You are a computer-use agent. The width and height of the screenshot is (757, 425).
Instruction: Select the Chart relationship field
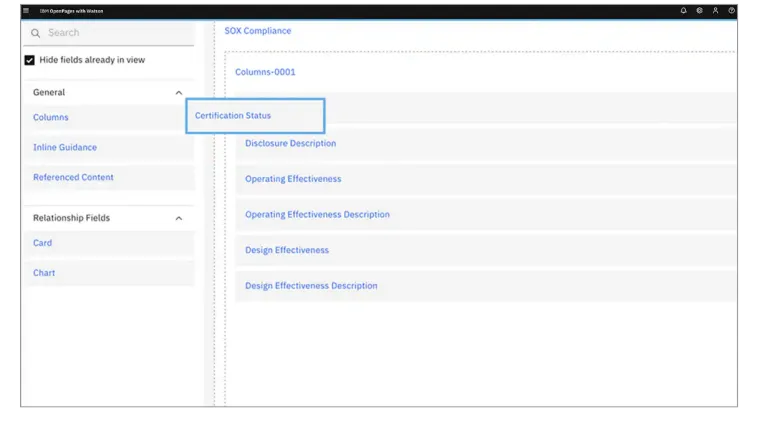pyautogui.click(x=109, y=273)
